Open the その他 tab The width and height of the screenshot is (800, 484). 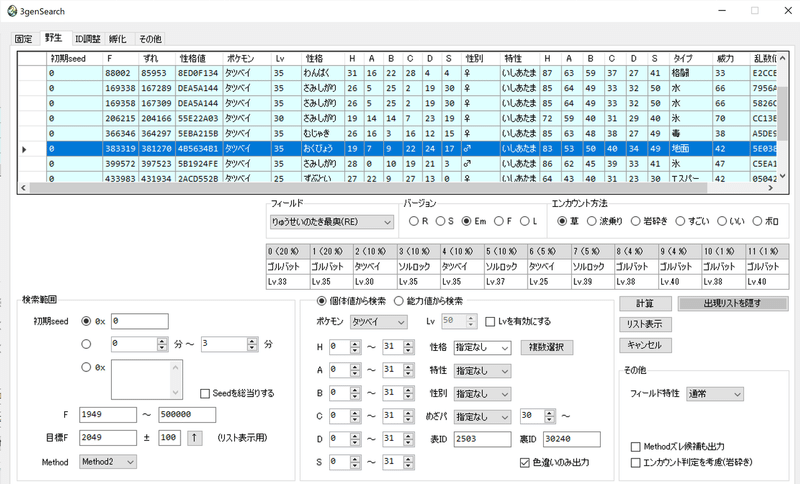(x=150, y=39)
